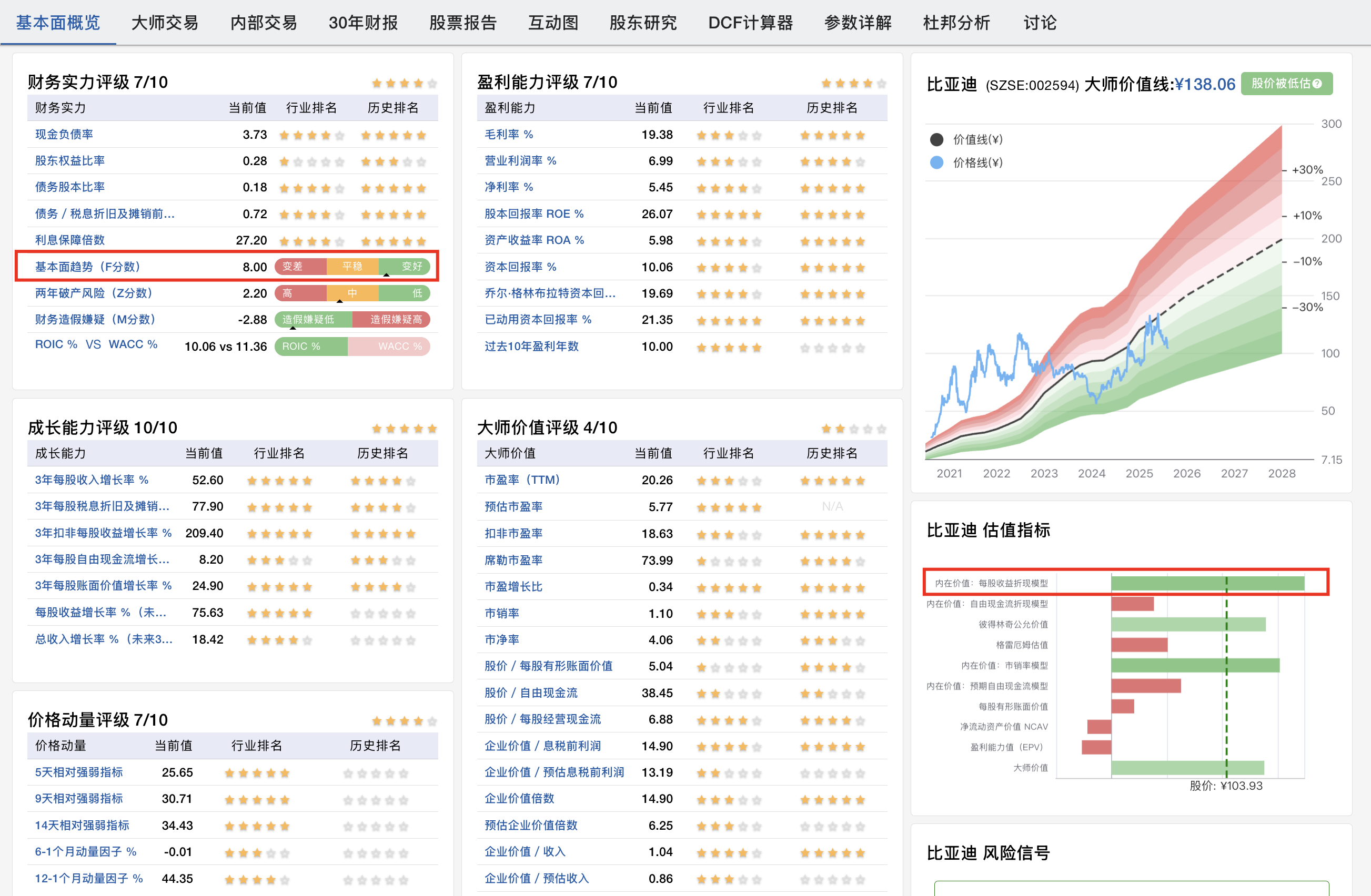Open the 市盈率（TTM）metric link
The image size is (1371, 896).
click(x=521, y=480)
